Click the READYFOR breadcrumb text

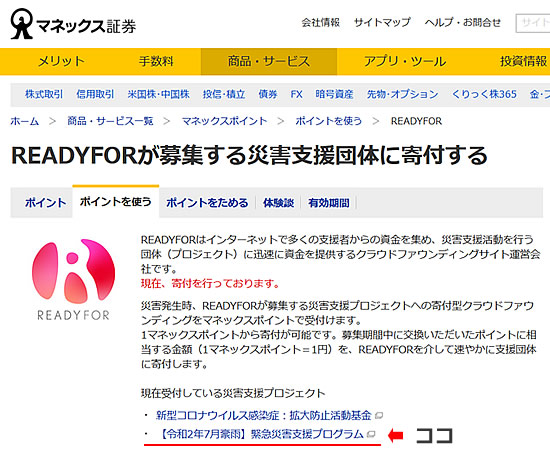pyautogui.click(x=416, y=121)
